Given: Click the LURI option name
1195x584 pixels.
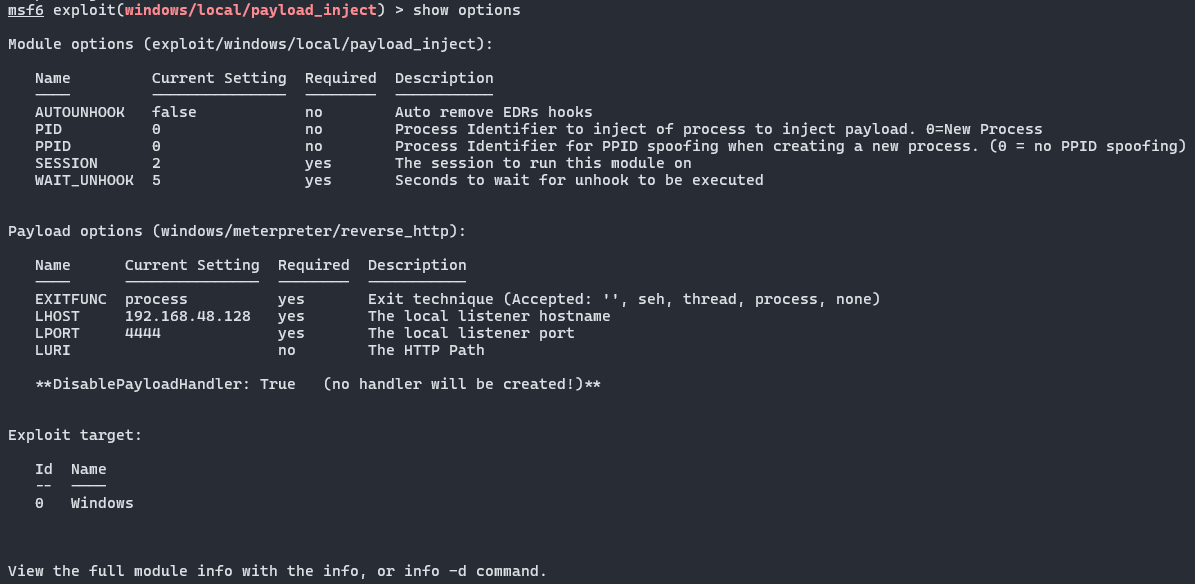Looking at the screenshot, I should click(52, 350).
